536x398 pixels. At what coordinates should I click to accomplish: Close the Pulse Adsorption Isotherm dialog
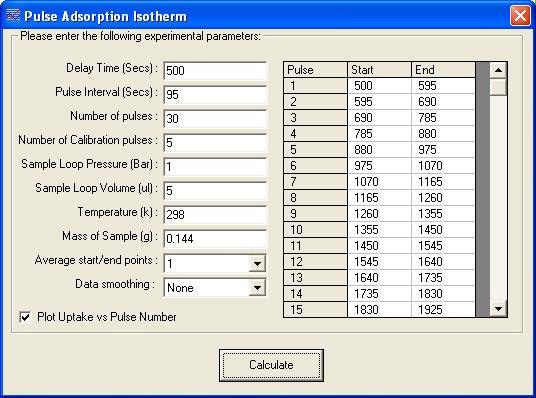[x=520, y=15]
